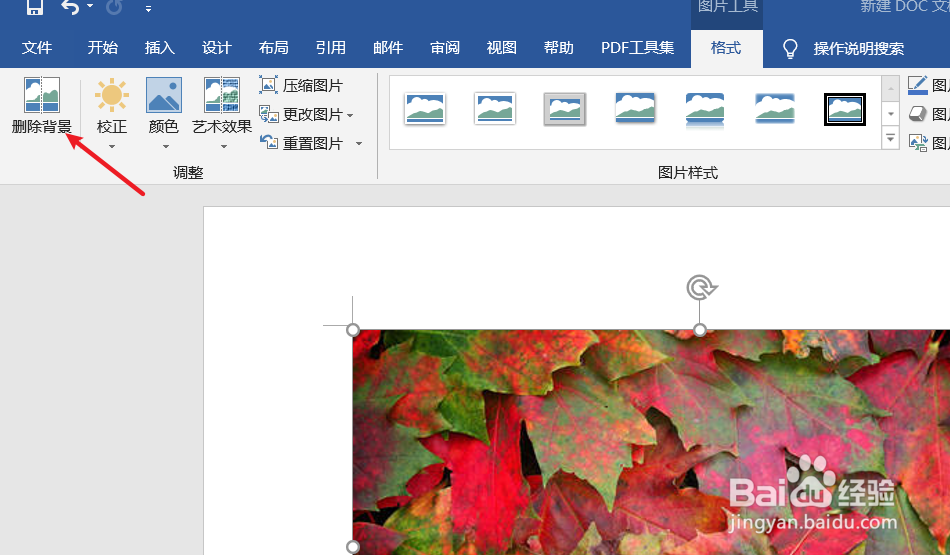950x555 pixels.
Task: Open the Color (颜色) picture icon
Action: pos(164,95)
